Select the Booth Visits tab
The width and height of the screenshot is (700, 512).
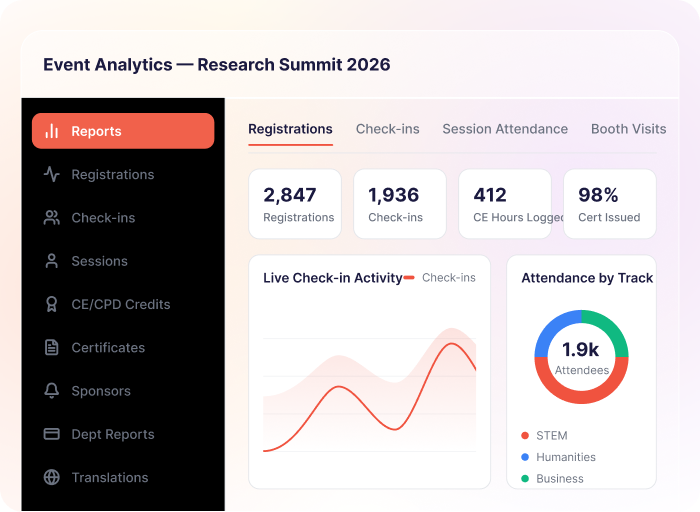[629, 129]
